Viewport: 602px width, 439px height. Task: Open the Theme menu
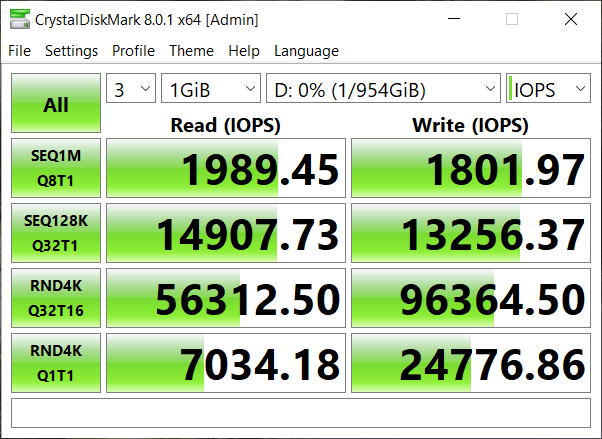[x=192, y=51]
